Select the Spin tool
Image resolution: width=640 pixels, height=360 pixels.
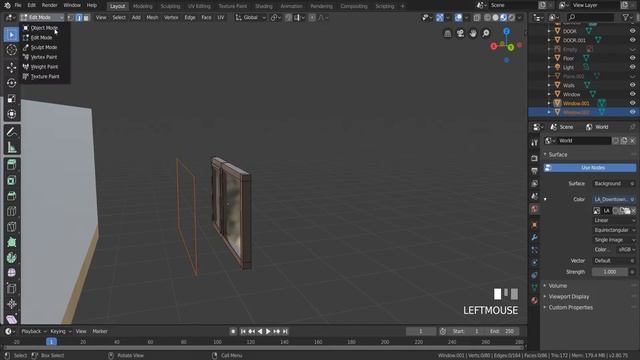pyautogui.click(x=11, y=258)
